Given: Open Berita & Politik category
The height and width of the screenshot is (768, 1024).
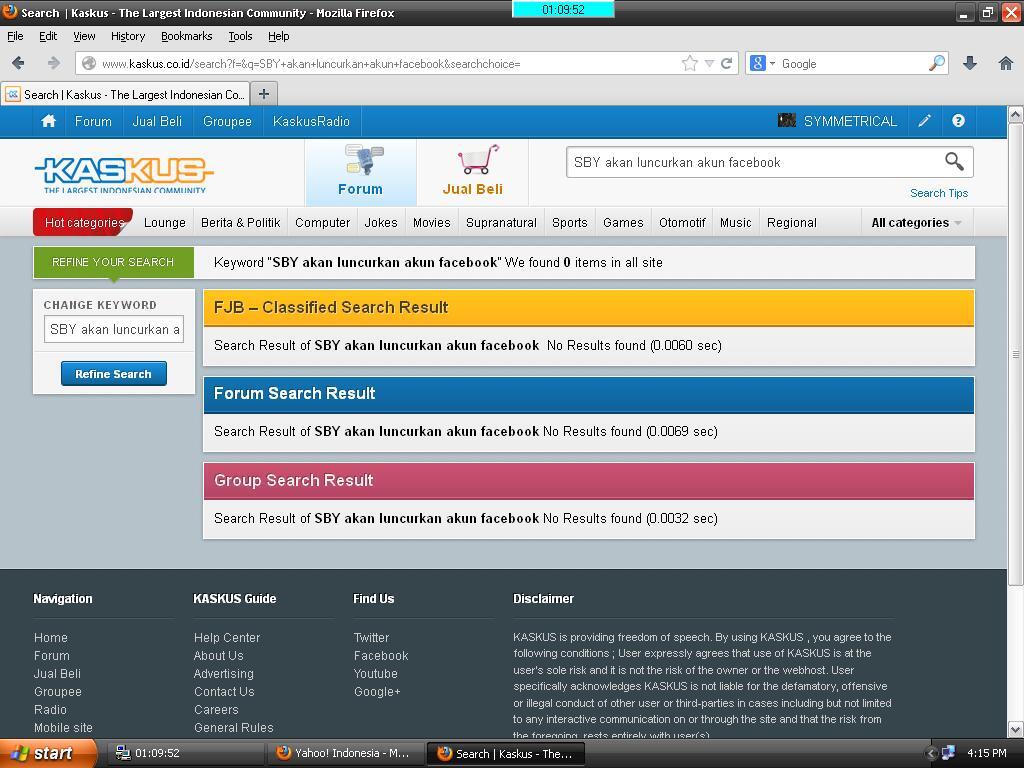Looking at the screenshot, I should (240, 222).
